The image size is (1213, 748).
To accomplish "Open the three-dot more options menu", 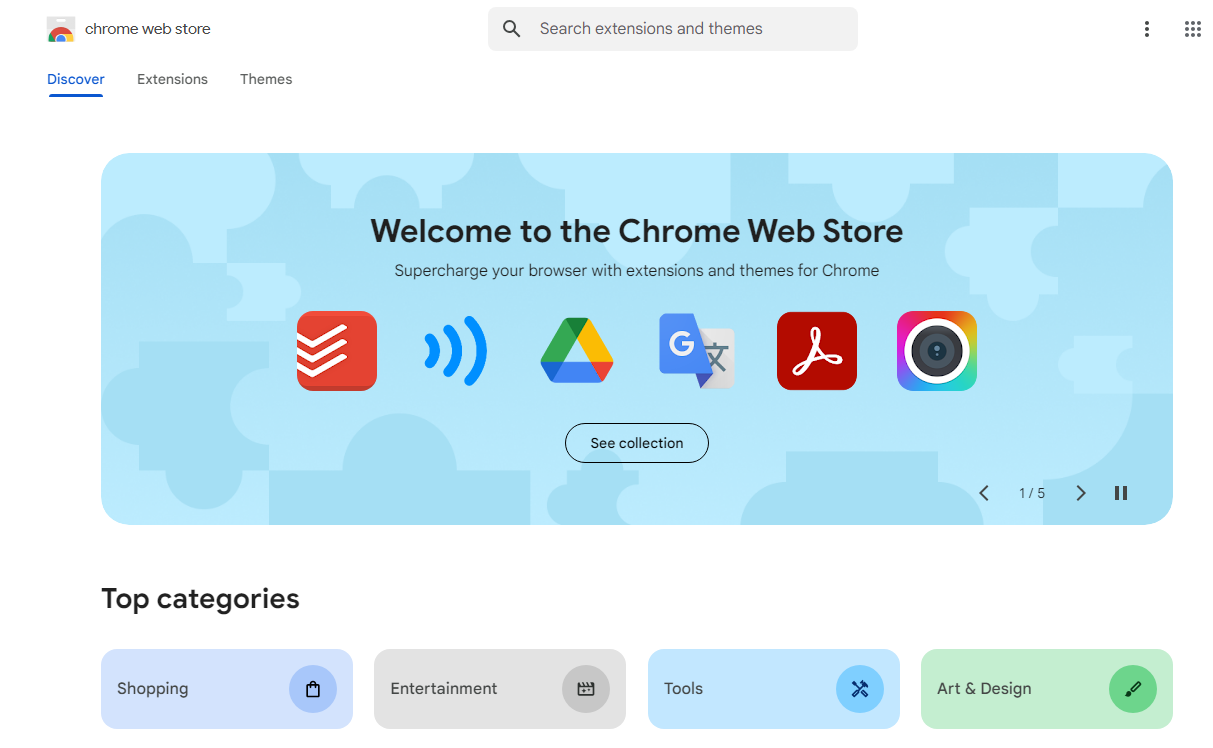I will pos(1147,29).
